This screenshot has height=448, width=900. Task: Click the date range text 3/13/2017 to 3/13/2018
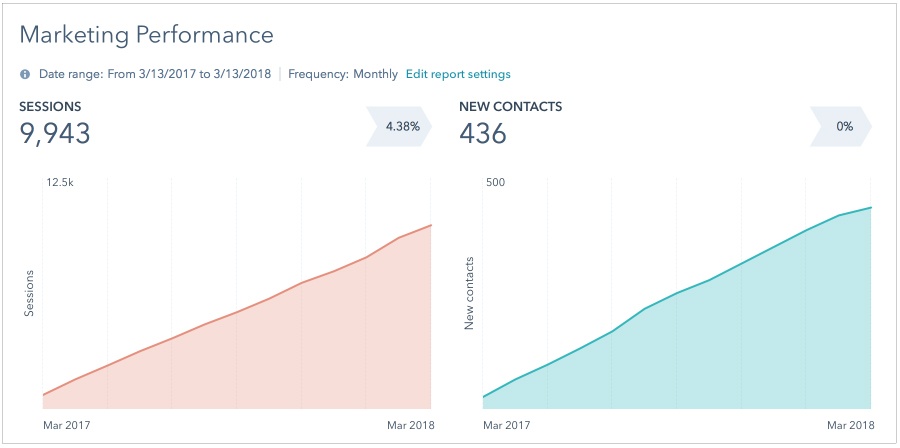pyautogui.click(x=205, y=74)
